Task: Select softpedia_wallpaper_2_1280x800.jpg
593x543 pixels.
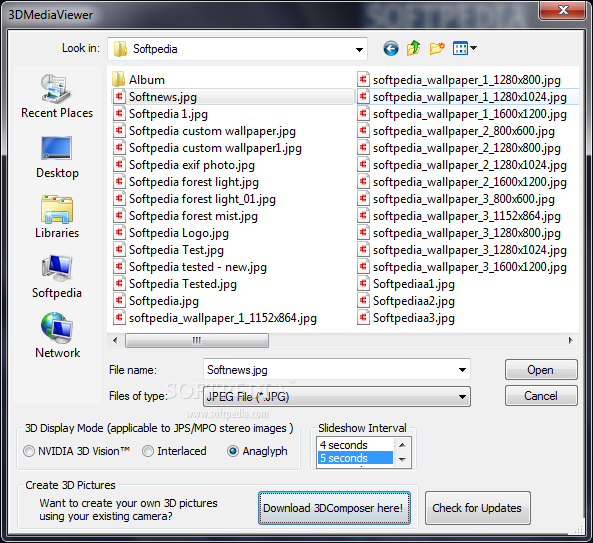Action: pyautogui.click(x=467, y=148)
